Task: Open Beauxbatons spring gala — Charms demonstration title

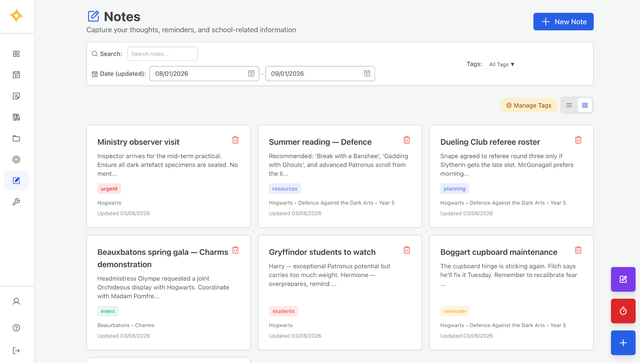Action: [162, 258]
